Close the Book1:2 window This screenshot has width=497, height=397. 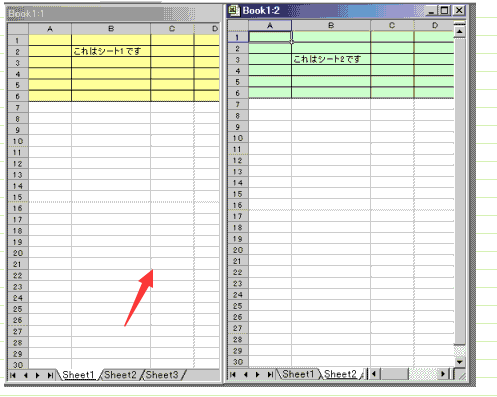point(459,11)
